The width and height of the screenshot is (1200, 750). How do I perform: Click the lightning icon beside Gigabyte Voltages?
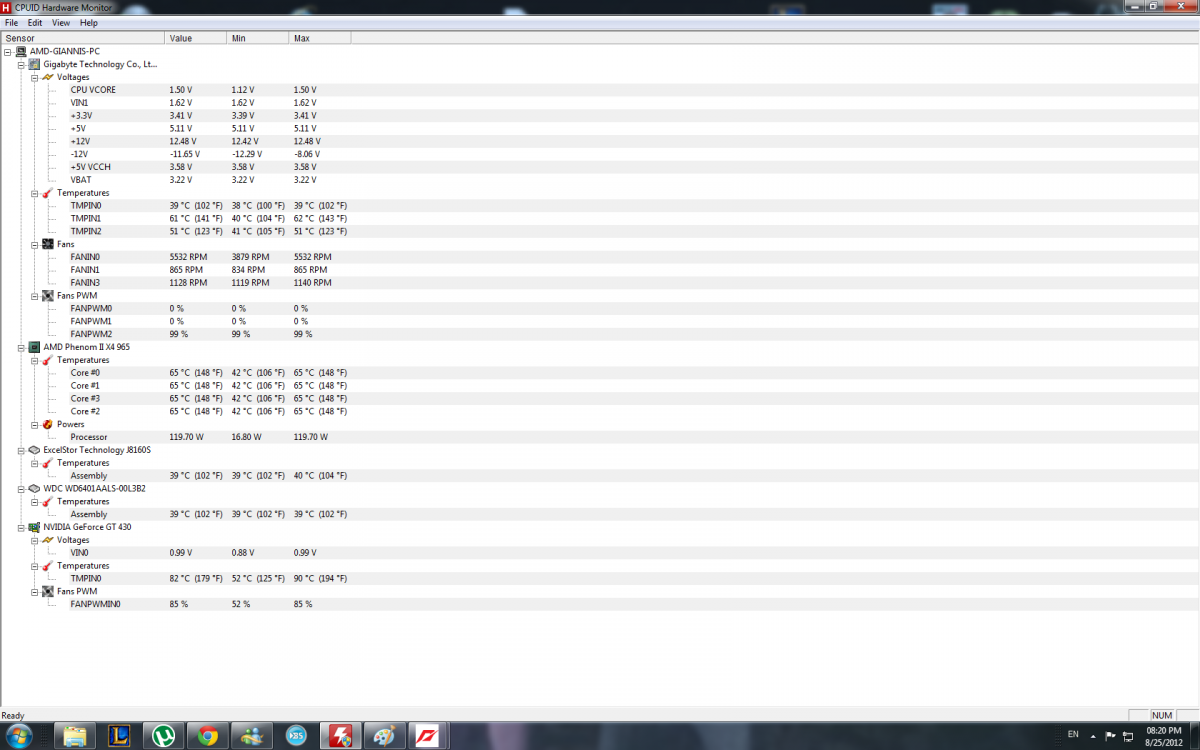click(47, 77)
